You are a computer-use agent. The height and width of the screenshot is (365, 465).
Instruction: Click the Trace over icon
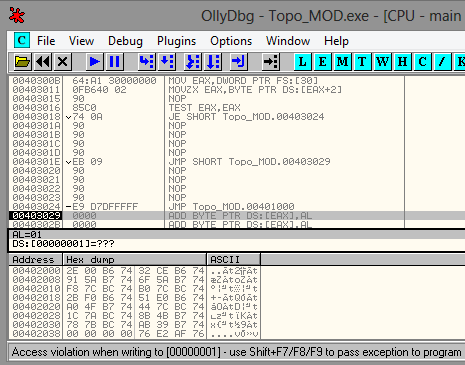(213, 62)
